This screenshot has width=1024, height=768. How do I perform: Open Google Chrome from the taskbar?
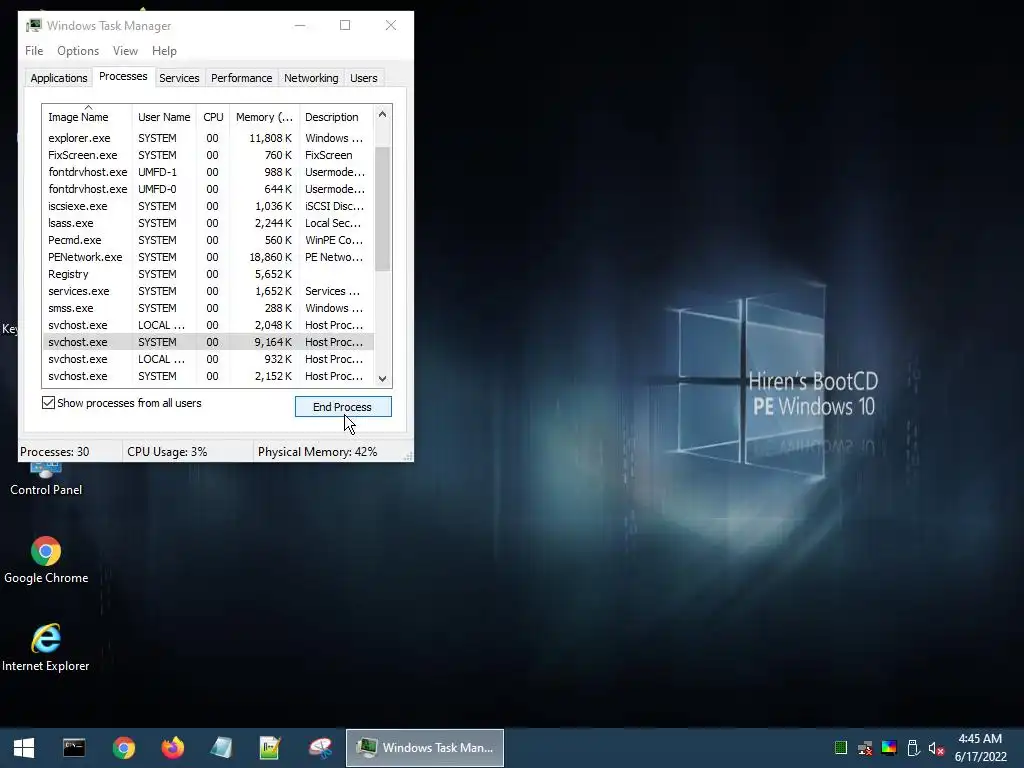123,748
